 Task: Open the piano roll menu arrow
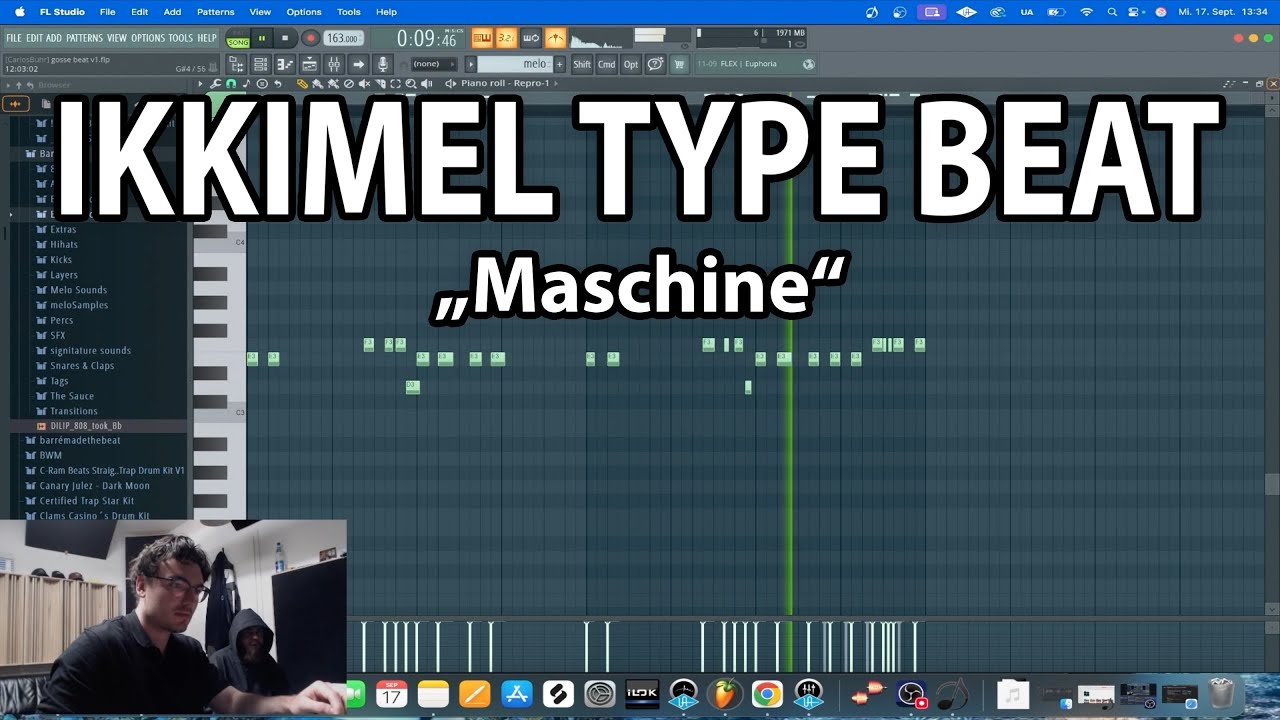(x=200, y=84)
